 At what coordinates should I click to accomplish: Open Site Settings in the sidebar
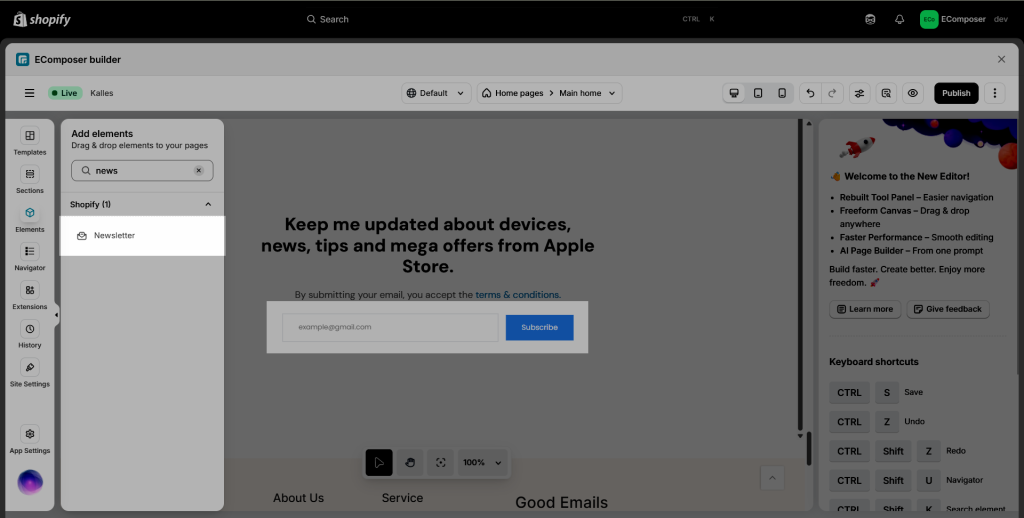pyautogui.click(x=30, y=372)
